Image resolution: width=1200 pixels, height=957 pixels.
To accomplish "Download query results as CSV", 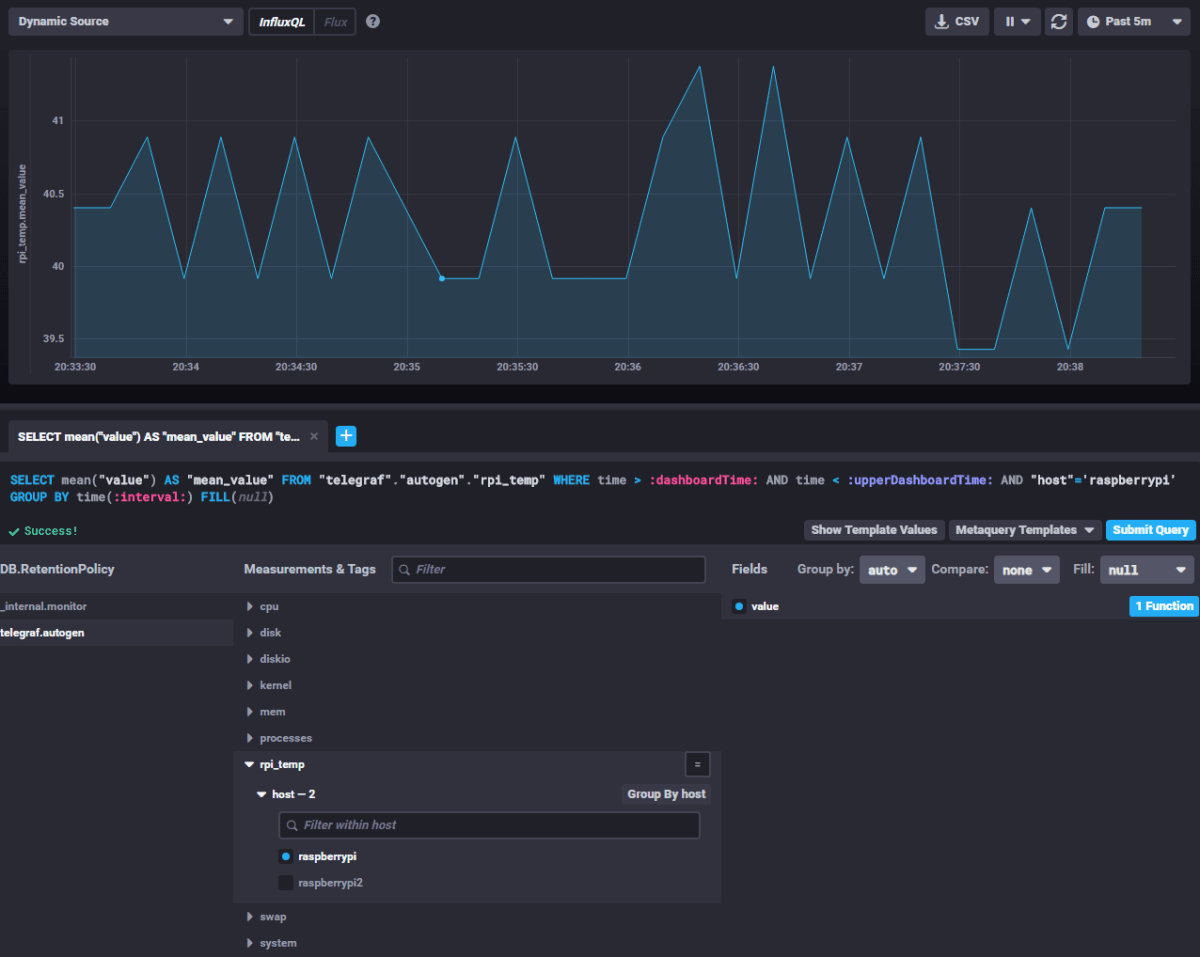I will [957, 21].
